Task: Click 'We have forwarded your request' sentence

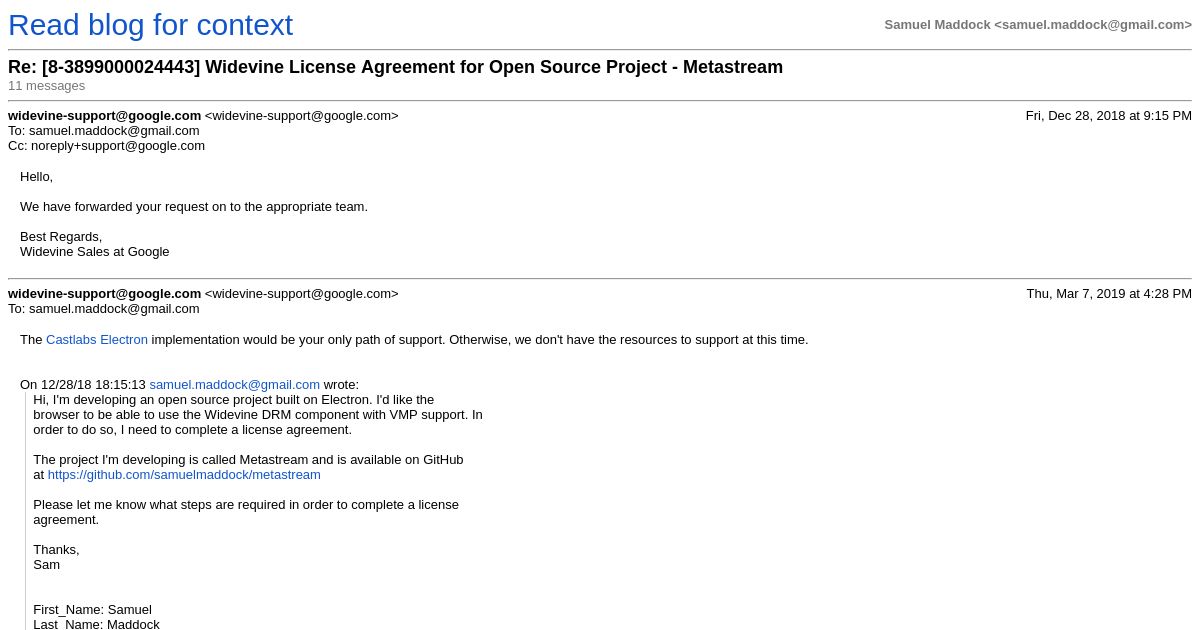Action: click(x=194, y=206)
